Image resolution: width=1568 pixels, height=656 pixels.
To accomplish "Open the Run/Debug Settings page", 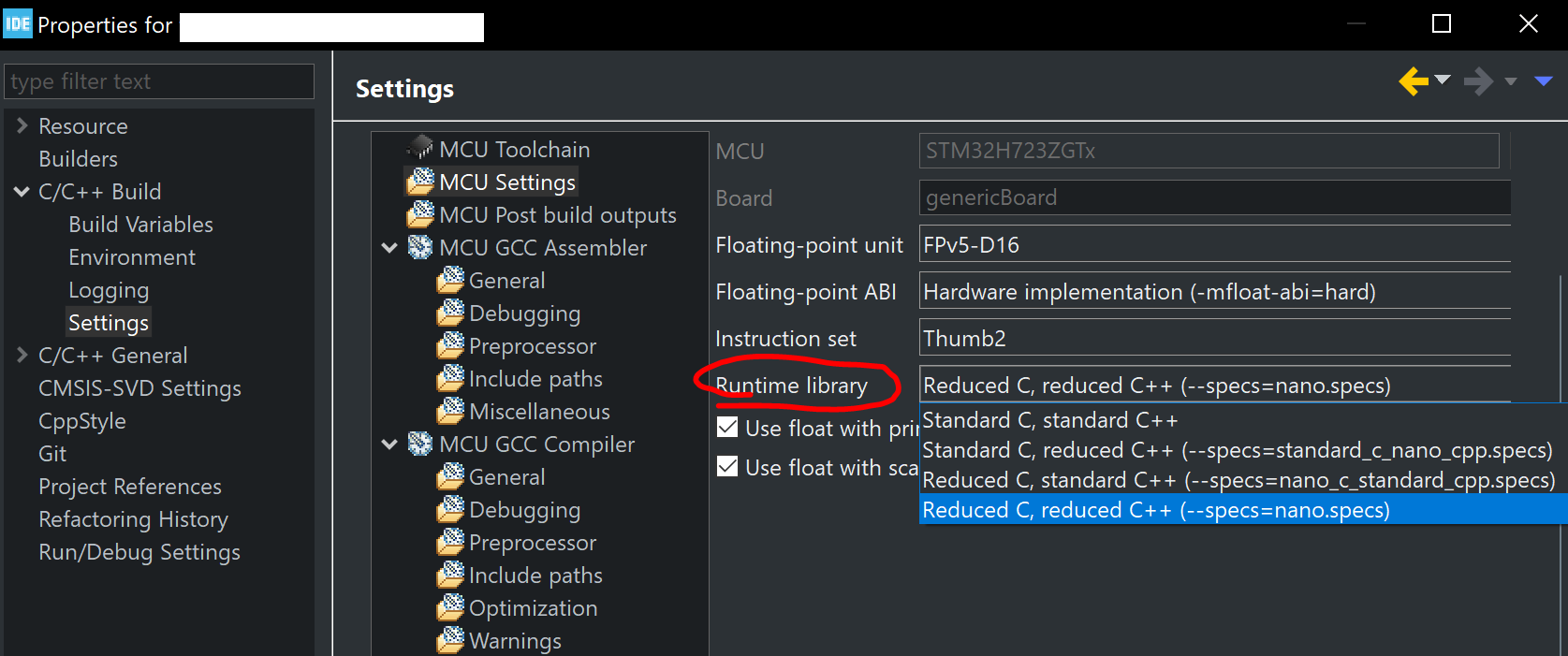I will tap(139, 552).
